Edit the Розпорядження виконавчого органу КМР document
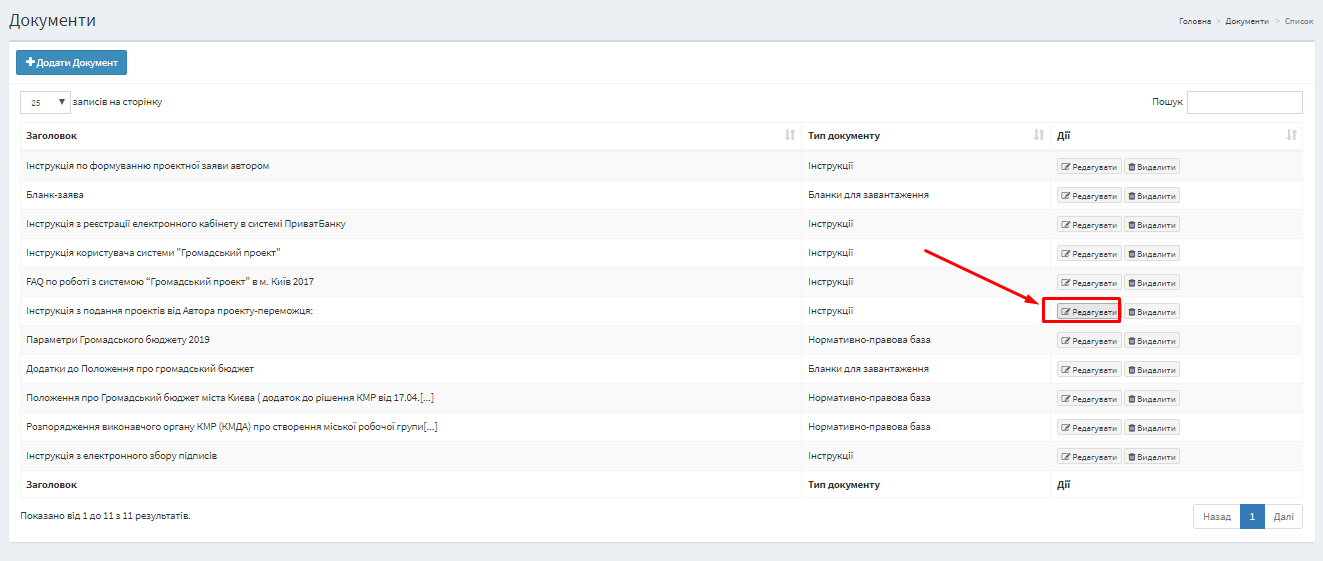The image size is (1323, 561). 1089,428
